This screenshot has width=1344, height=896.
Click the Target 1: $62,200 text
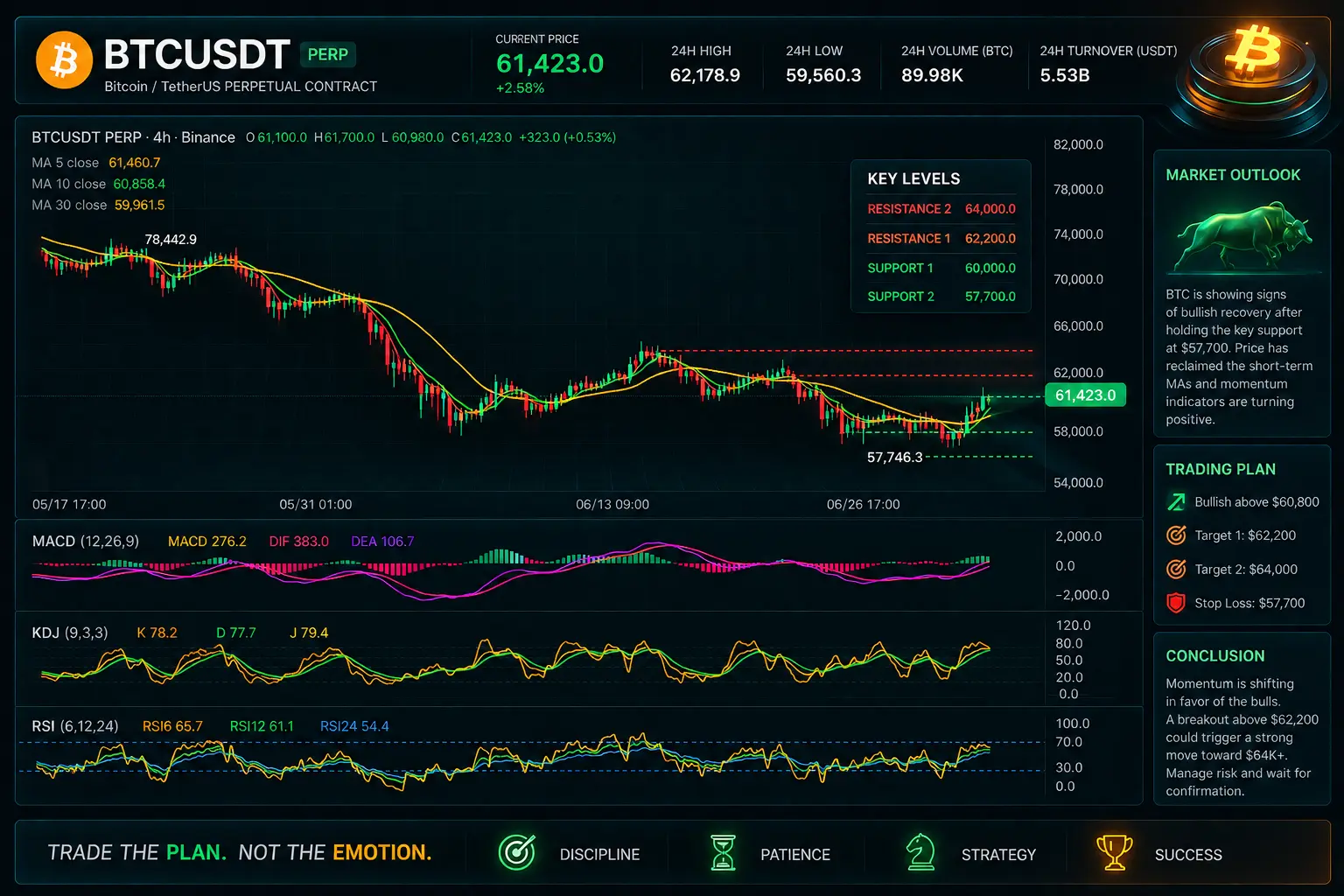(1245, 535)
